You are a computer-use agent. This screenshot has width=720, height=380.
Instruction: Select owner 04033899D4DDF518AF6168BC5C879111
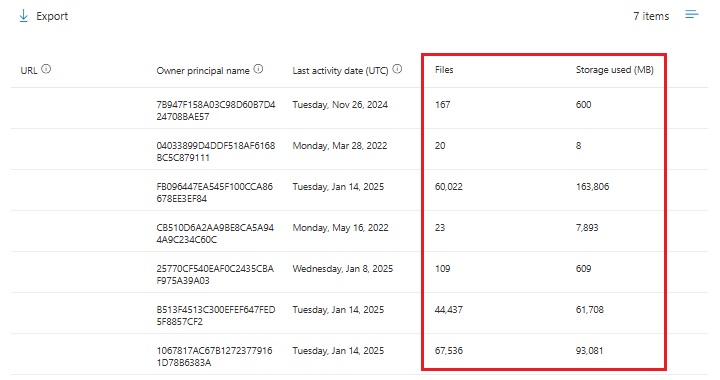216,151
